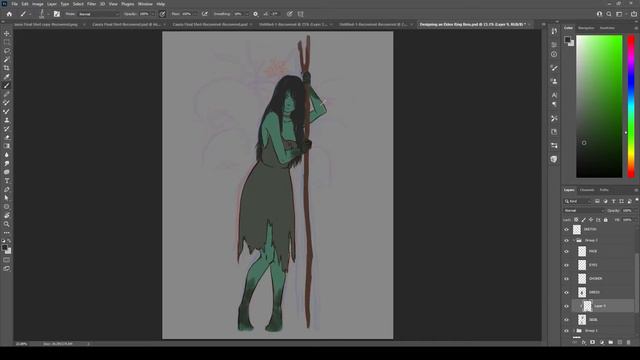The height and width of the screenshot is (360, 640).
Task: Select the Brush tool in the toolbox
Action: pyautogui.click(x=7, y=86)
